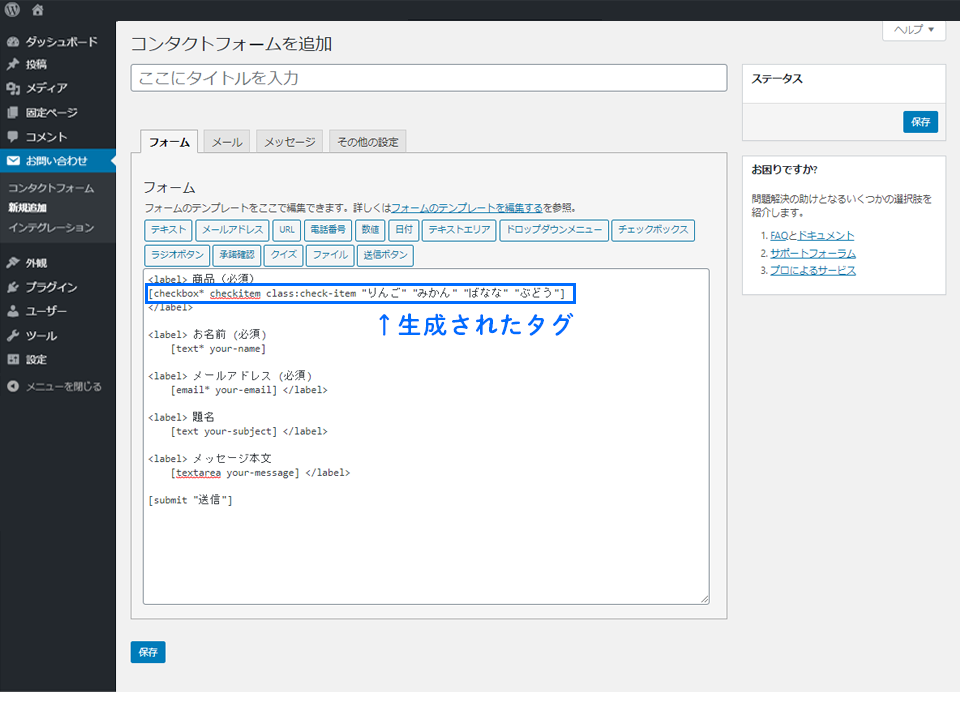The height and width of the screenshot is (707, 960).
Task: Open the プラグイン menu
Action: [x=51, y=287]
